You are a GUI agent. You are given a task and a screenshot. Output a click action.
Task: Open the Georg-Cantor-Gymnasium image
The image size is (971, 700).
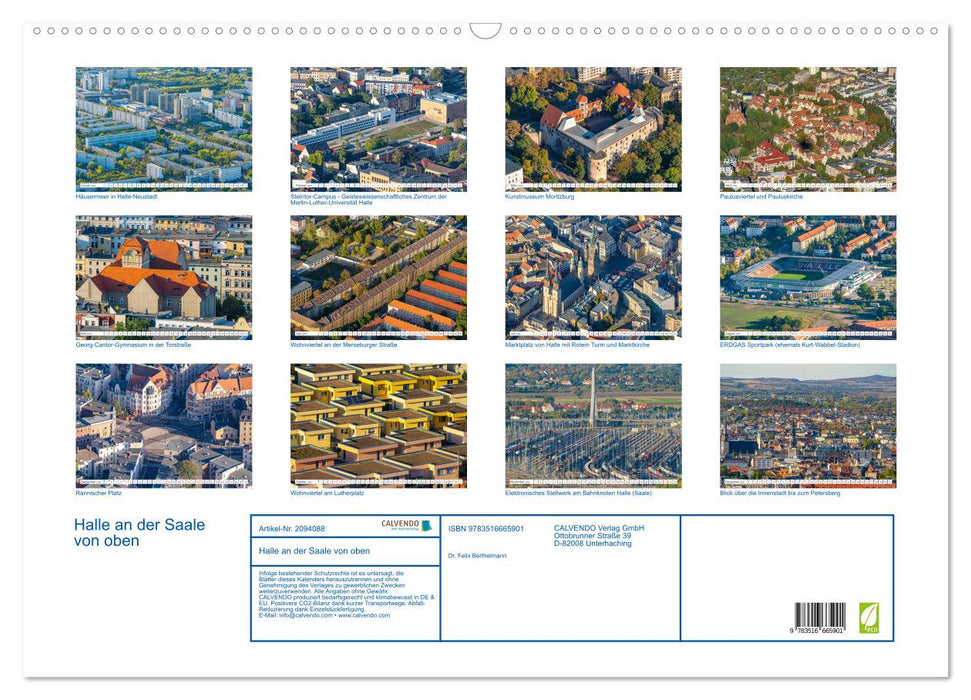click(x=162, y=278)
